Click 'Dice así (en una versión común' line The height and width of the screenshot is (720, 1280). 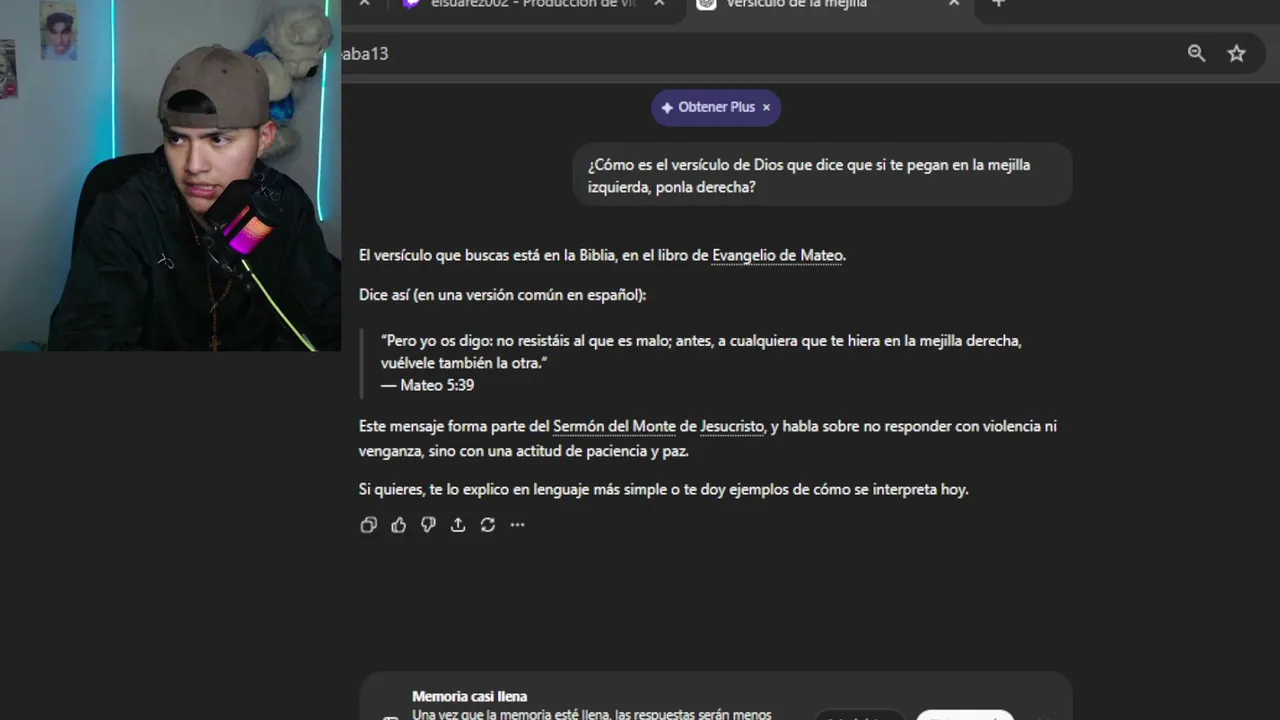(502, 295)
